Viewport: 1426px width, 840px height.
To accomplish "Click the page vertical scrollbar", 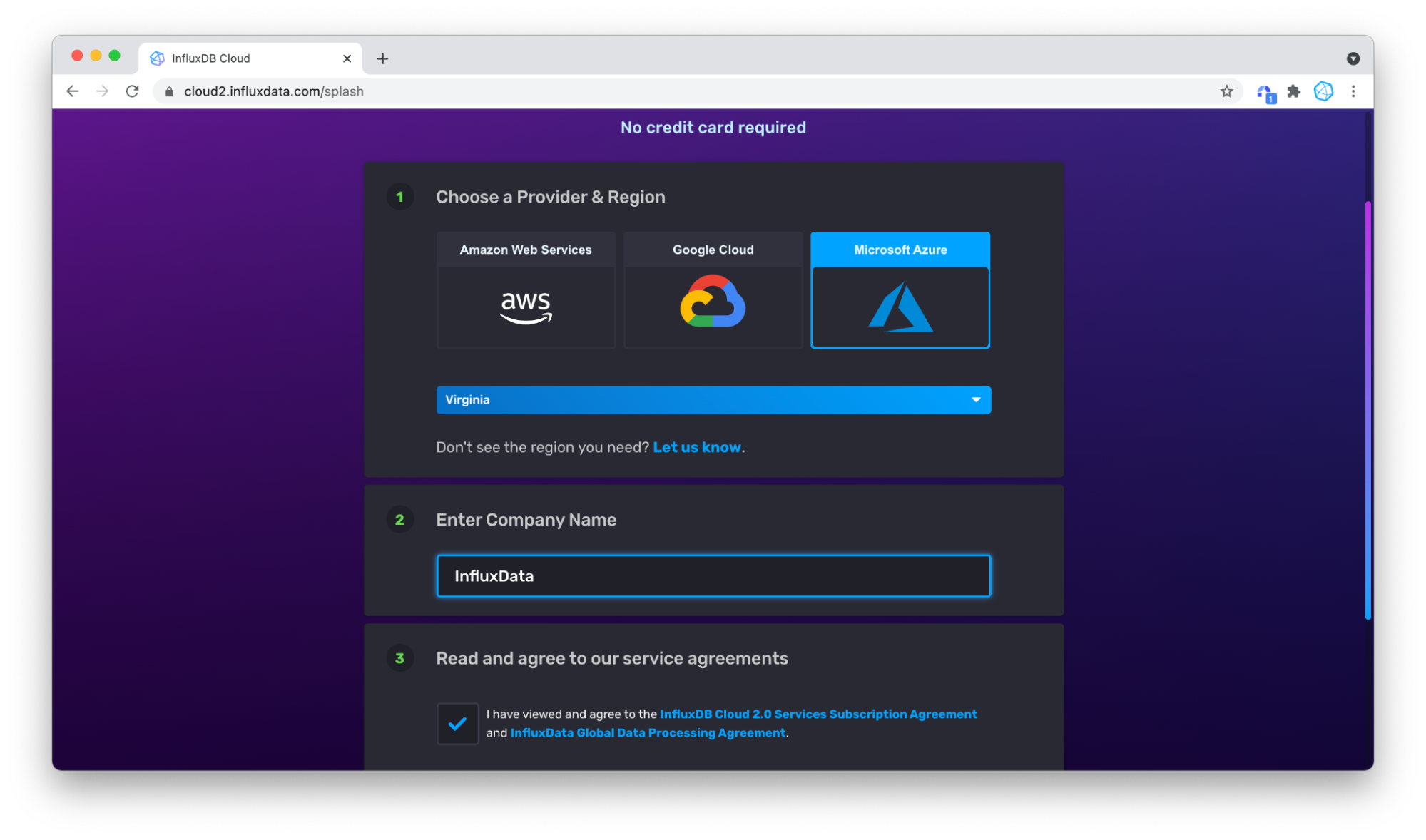I will click(x=1368, y=410).
